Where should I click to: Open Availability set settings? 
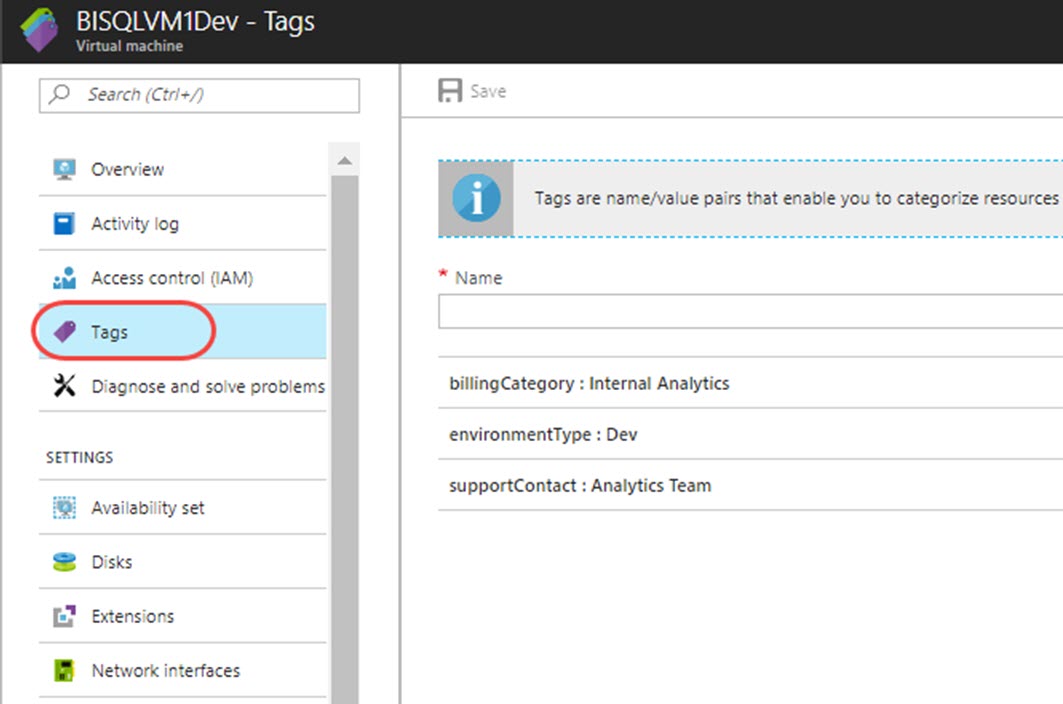click(182, 507)
